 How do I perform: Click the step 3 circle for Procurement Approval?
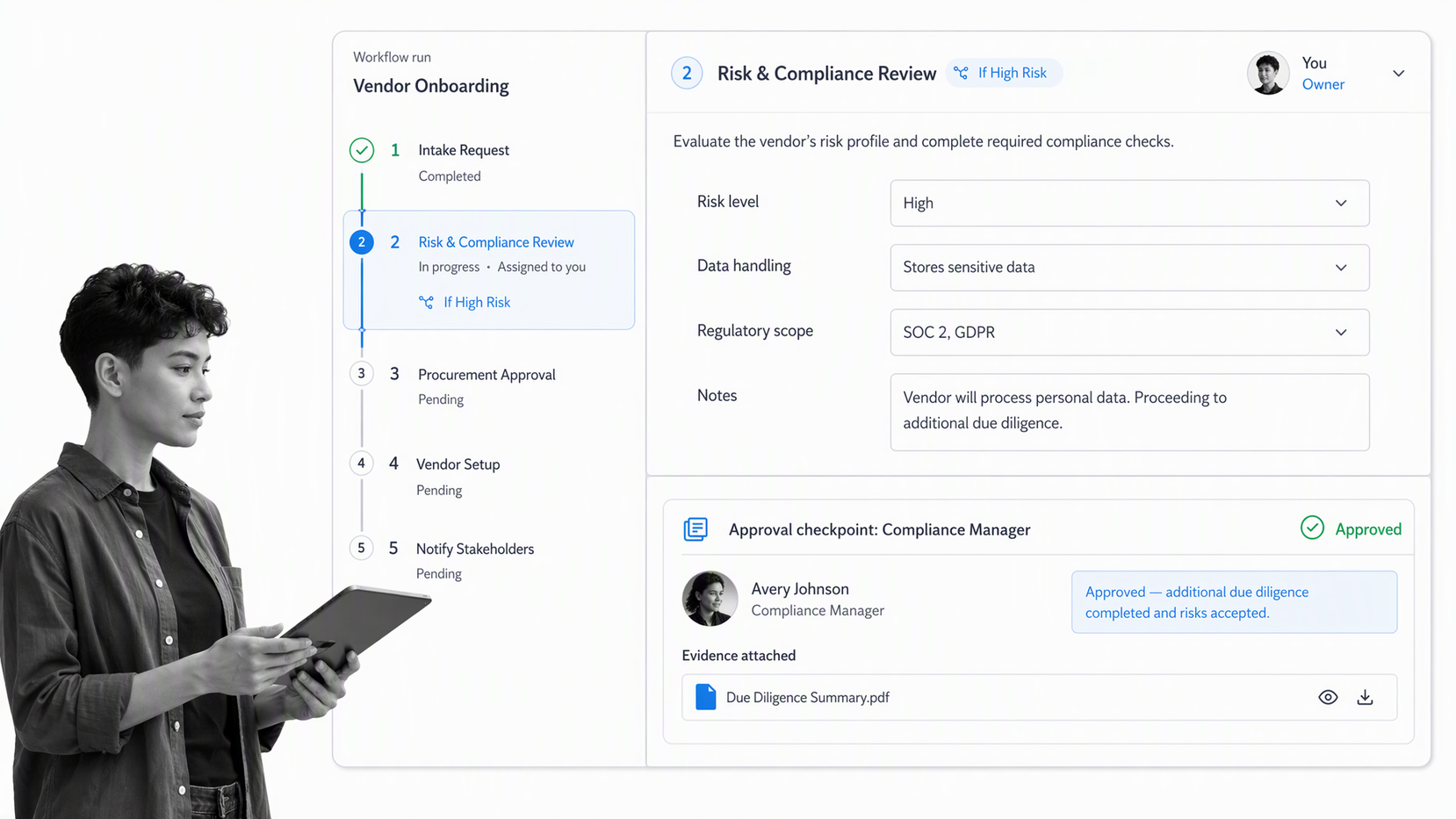[362, 374]
